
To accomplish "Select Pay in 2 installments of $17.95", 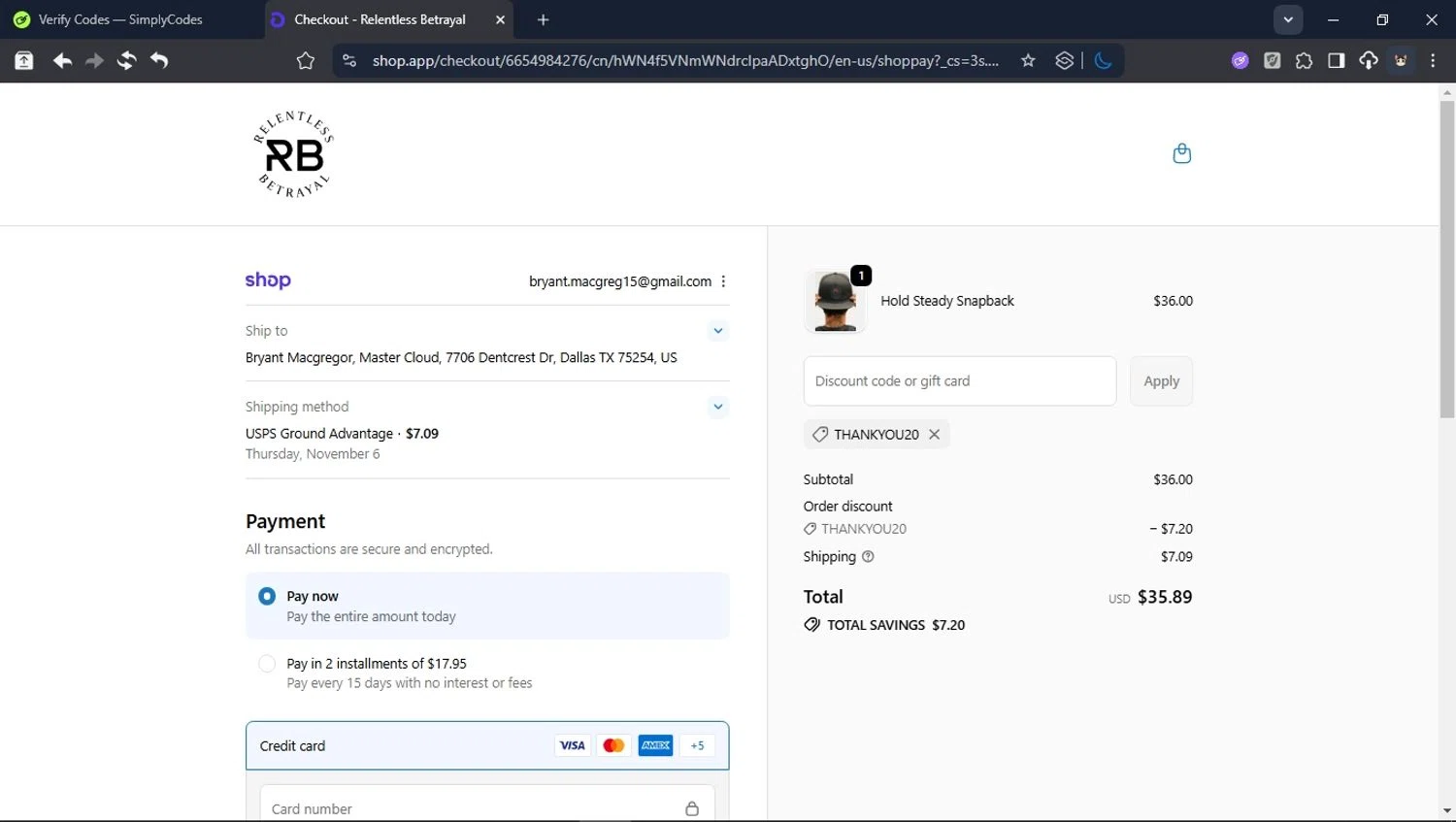I will [x=487, y=673].
